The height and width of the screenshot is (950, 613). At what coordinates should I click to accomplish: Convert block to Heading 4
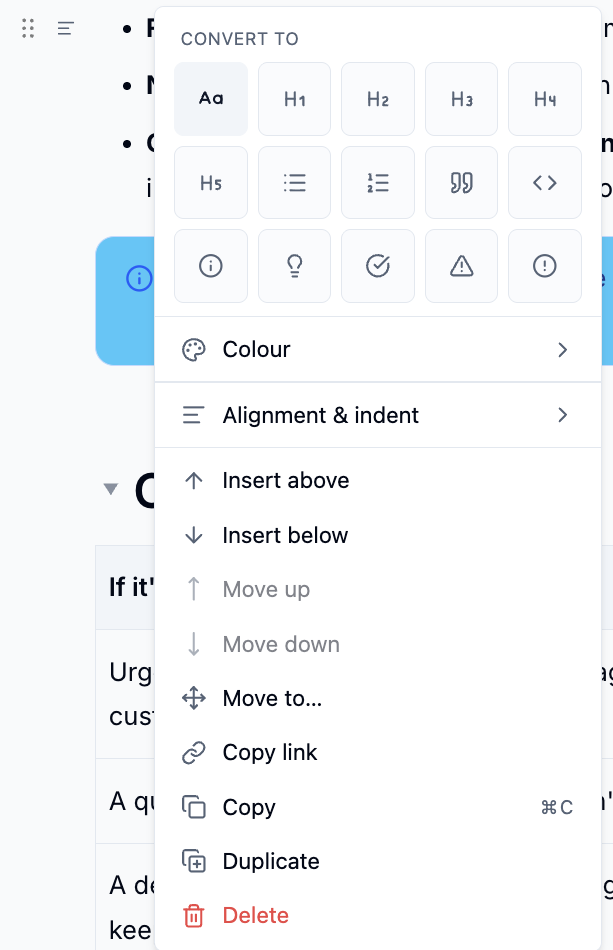(545, 99)
